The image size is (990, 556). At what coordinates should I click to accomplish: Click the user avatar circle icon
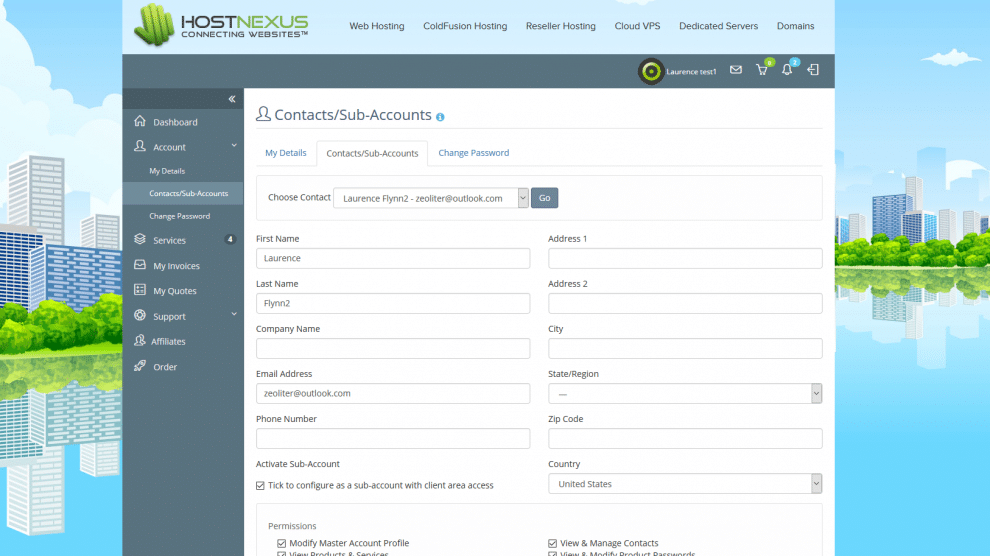[650, 71]
